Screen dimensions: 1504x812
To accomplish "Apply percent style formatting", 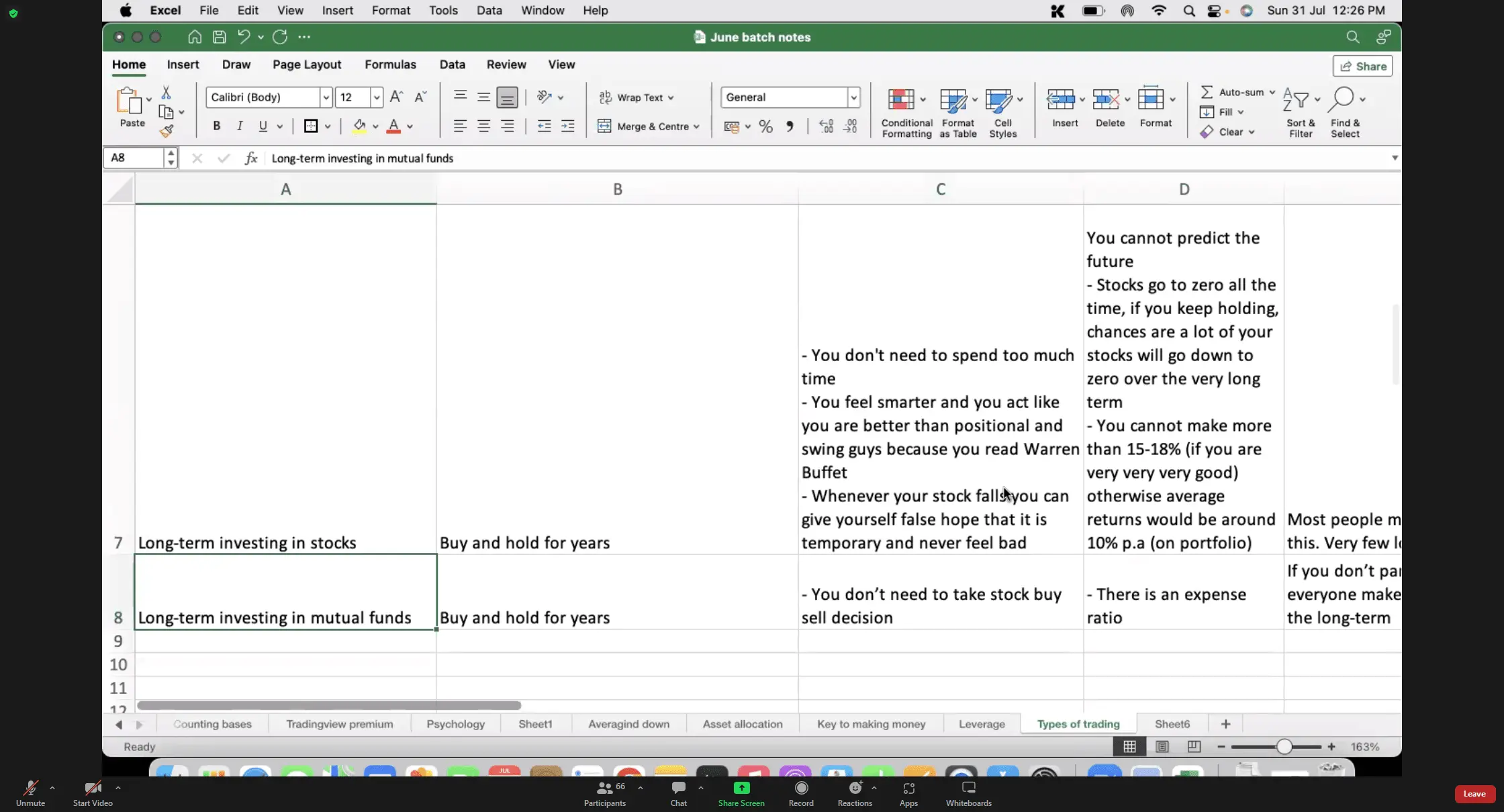I will 765,126.
